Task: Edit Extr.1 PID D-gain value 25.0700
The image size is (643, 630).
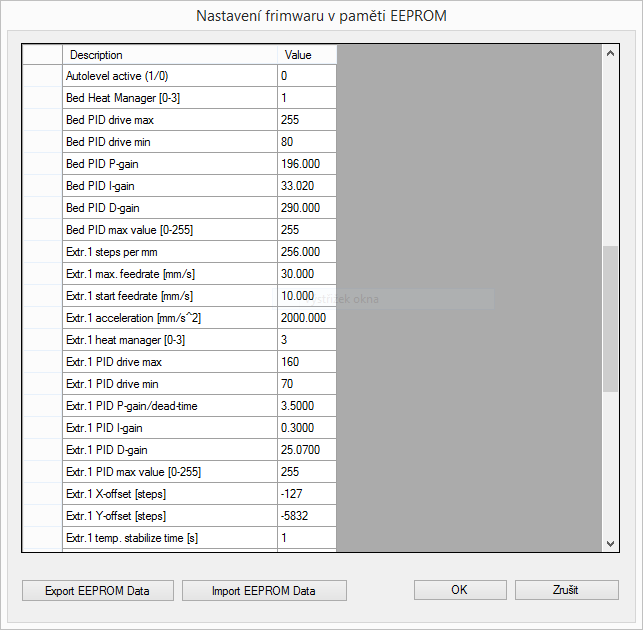Action: pyautogui.click(x=307, y=450)
